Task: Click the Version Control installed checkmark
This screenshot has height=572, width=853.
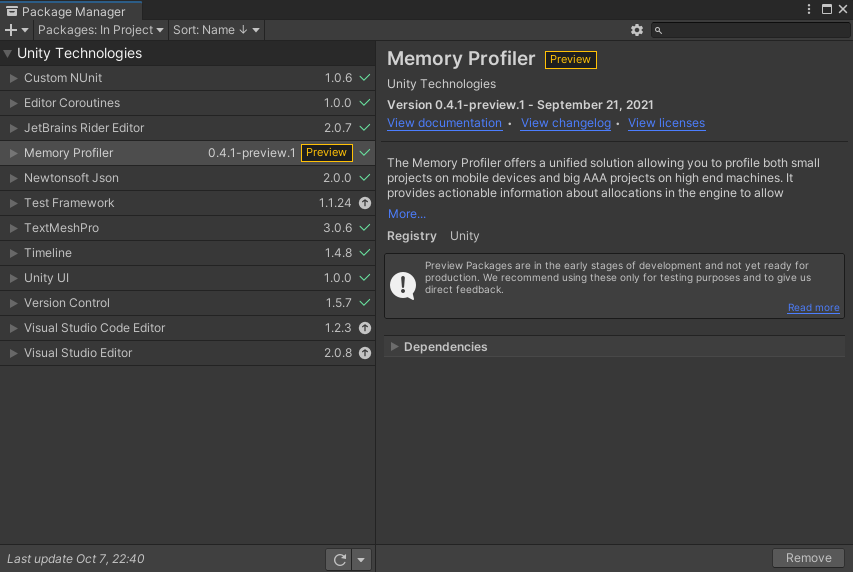Action: click(365, 303)
